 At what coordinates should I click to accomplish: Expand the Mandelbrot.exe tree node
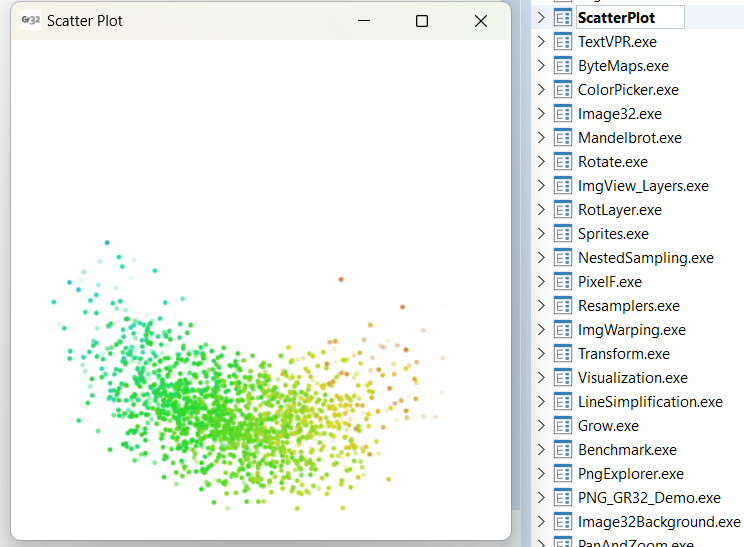click(x=541, y=138)
